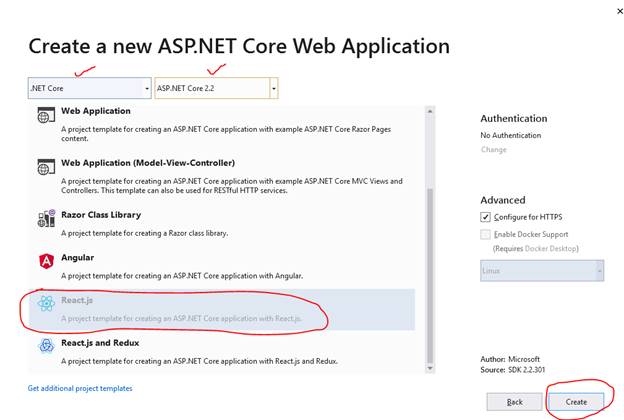The image size is (624, 420).
Task: Enable Docker Support checkbox
Action: tap(485, 234)
